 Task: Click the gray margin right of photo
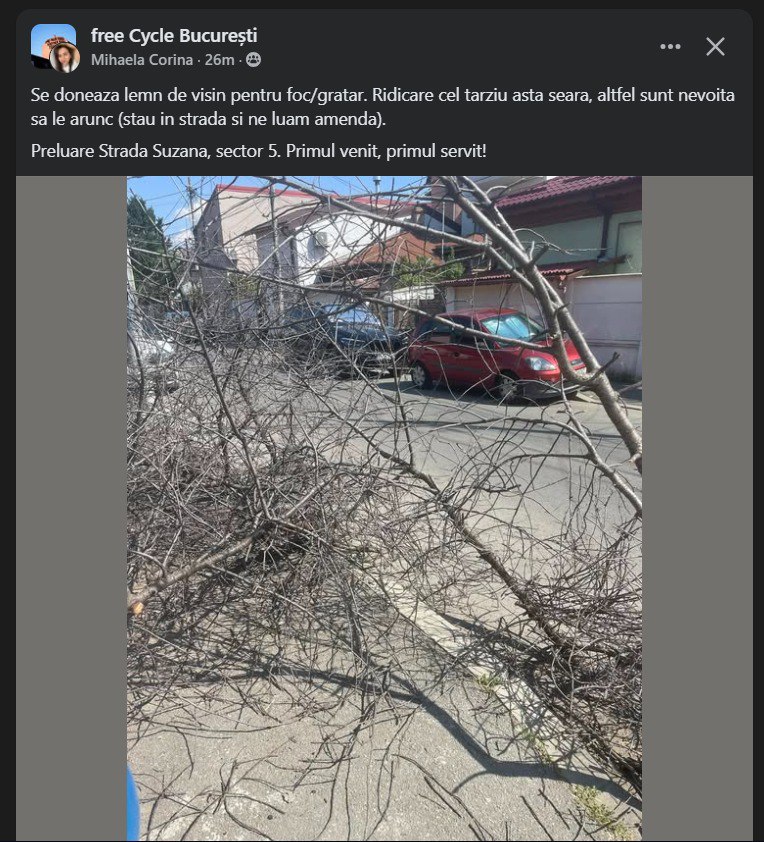697,508
